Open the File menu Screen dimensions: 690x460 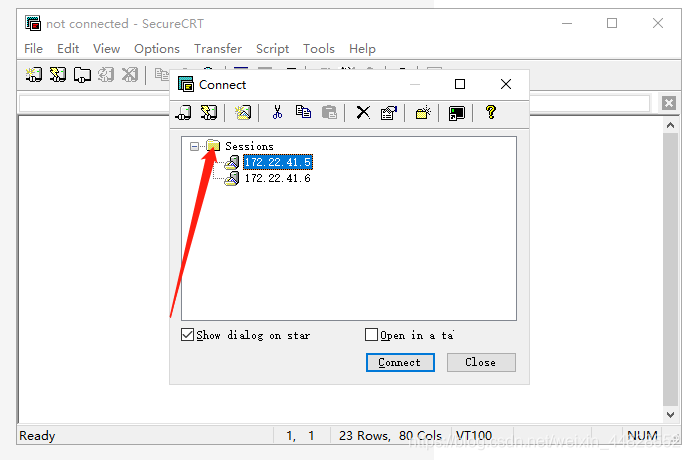[x=33, y=48]
